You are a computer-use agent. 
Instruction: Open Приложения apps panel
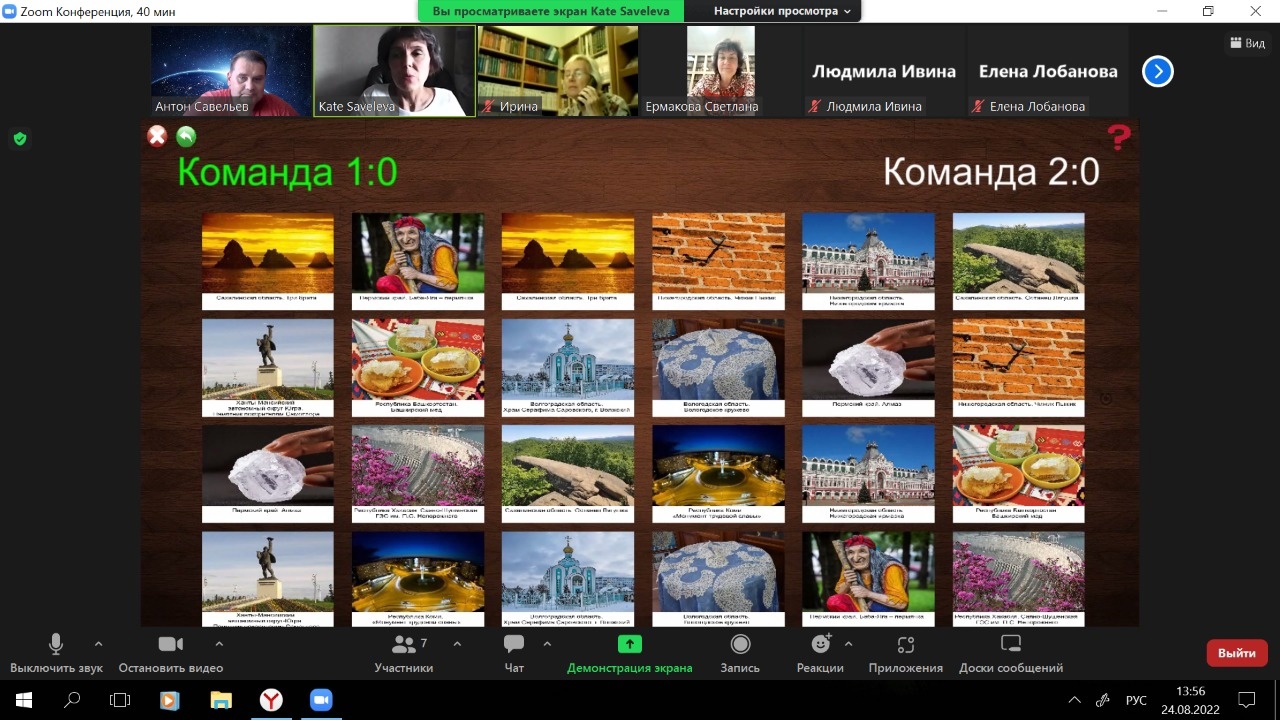coord(906,653)
